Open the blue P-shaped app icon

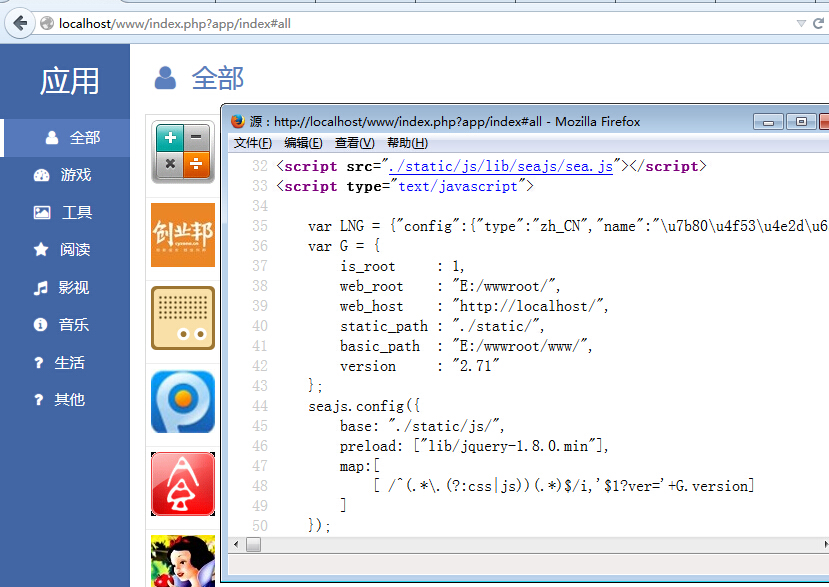coord(182,401)
